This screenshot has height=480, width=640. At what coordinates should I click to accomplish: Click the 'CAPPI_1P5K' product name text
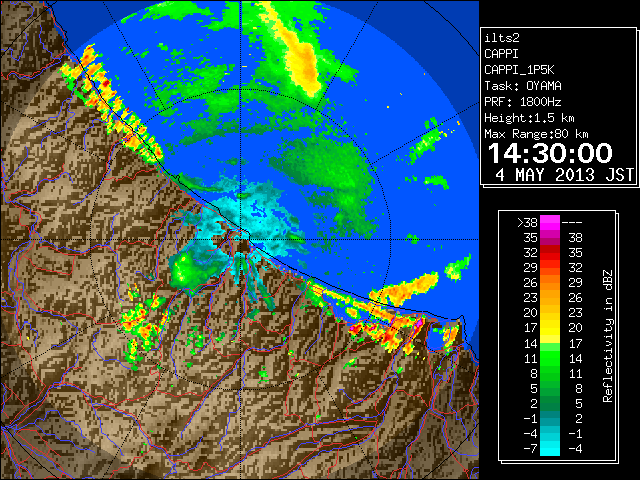pos(519,70)
